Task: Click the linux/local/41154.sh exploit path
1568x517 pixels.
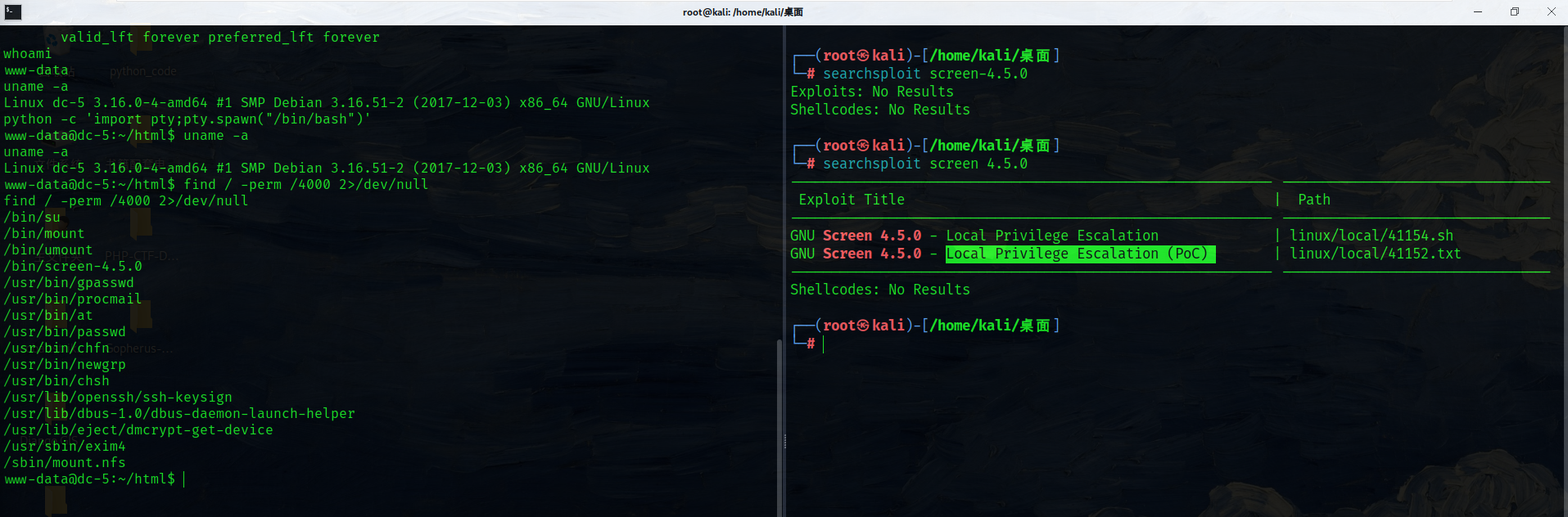Action: (1371, 236)
